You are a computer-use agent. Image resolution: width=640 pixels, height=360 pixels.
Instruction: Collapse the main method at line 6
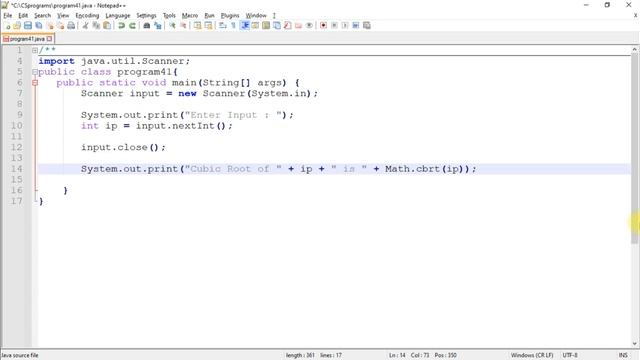point(35,83)
